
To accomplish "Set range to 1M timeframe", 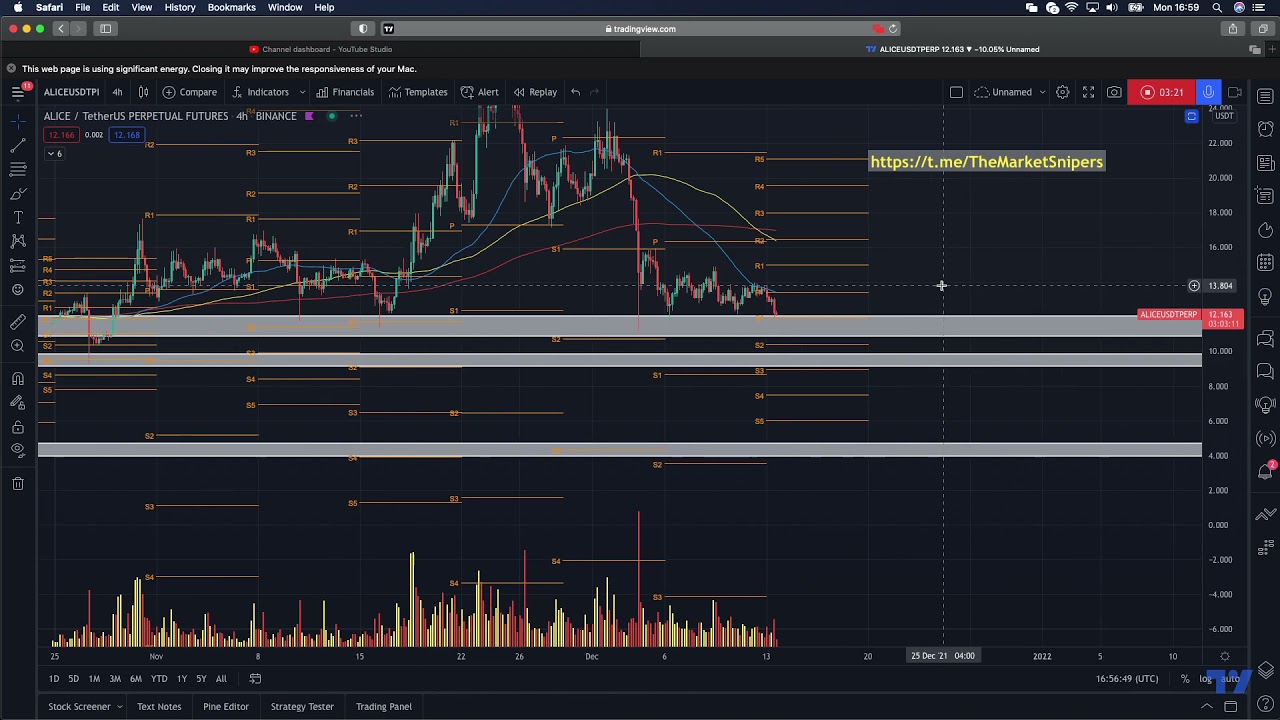I will (94, 678).
